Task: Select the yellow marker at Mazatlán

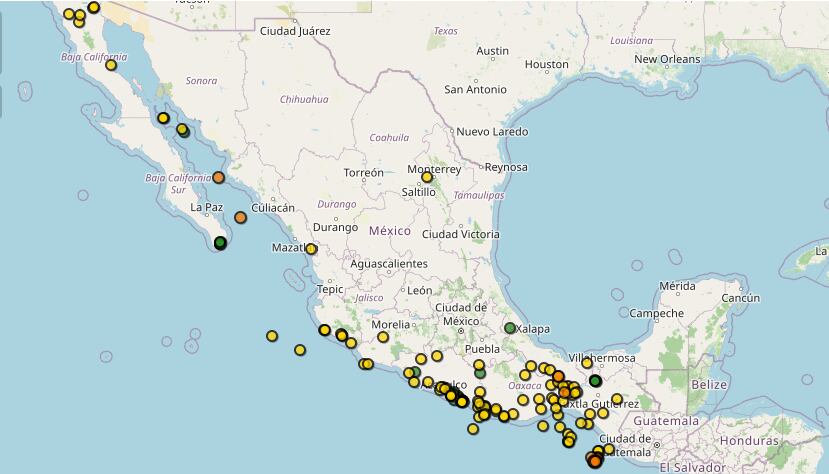Action: (311, 248)
